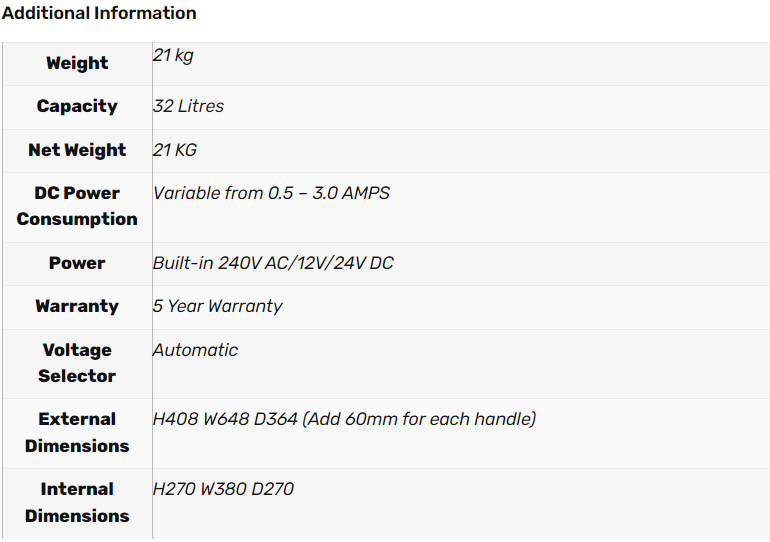Click the 5 Year Warranty value
The image size is (770, 542).
218,306
